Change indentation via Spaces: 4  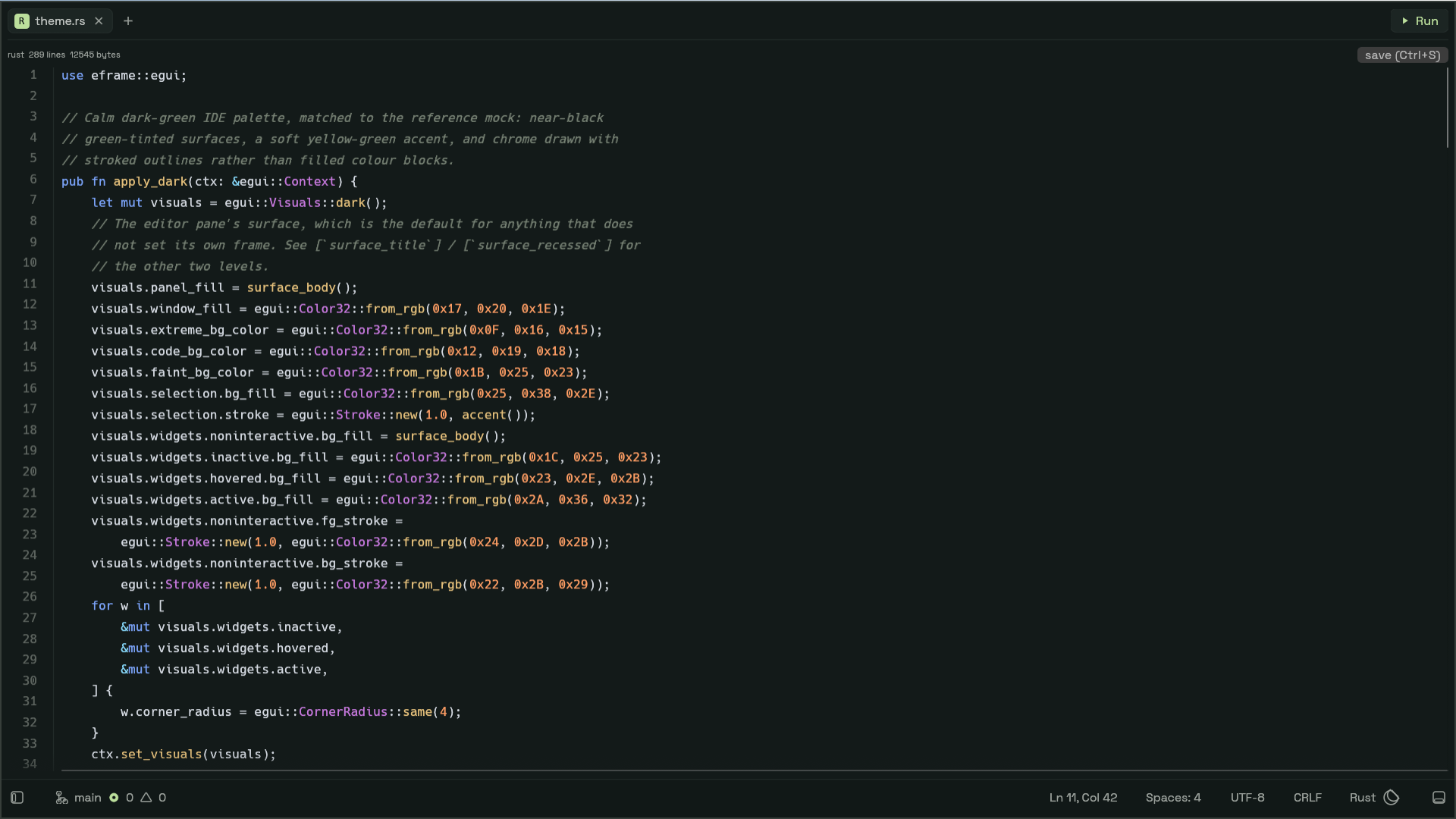coord(1173,797)
